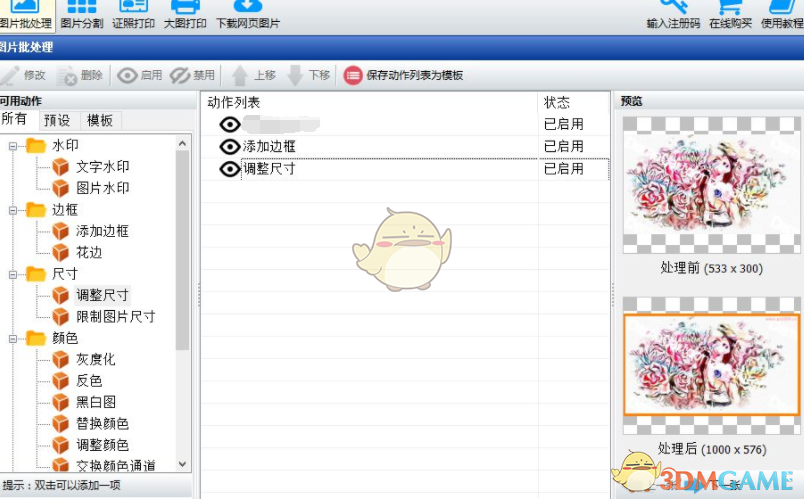The width and height of the screenshot is (804, 499).
Task: Click scrollbar down arrow in action tree
Action: [x=182, y=464]
